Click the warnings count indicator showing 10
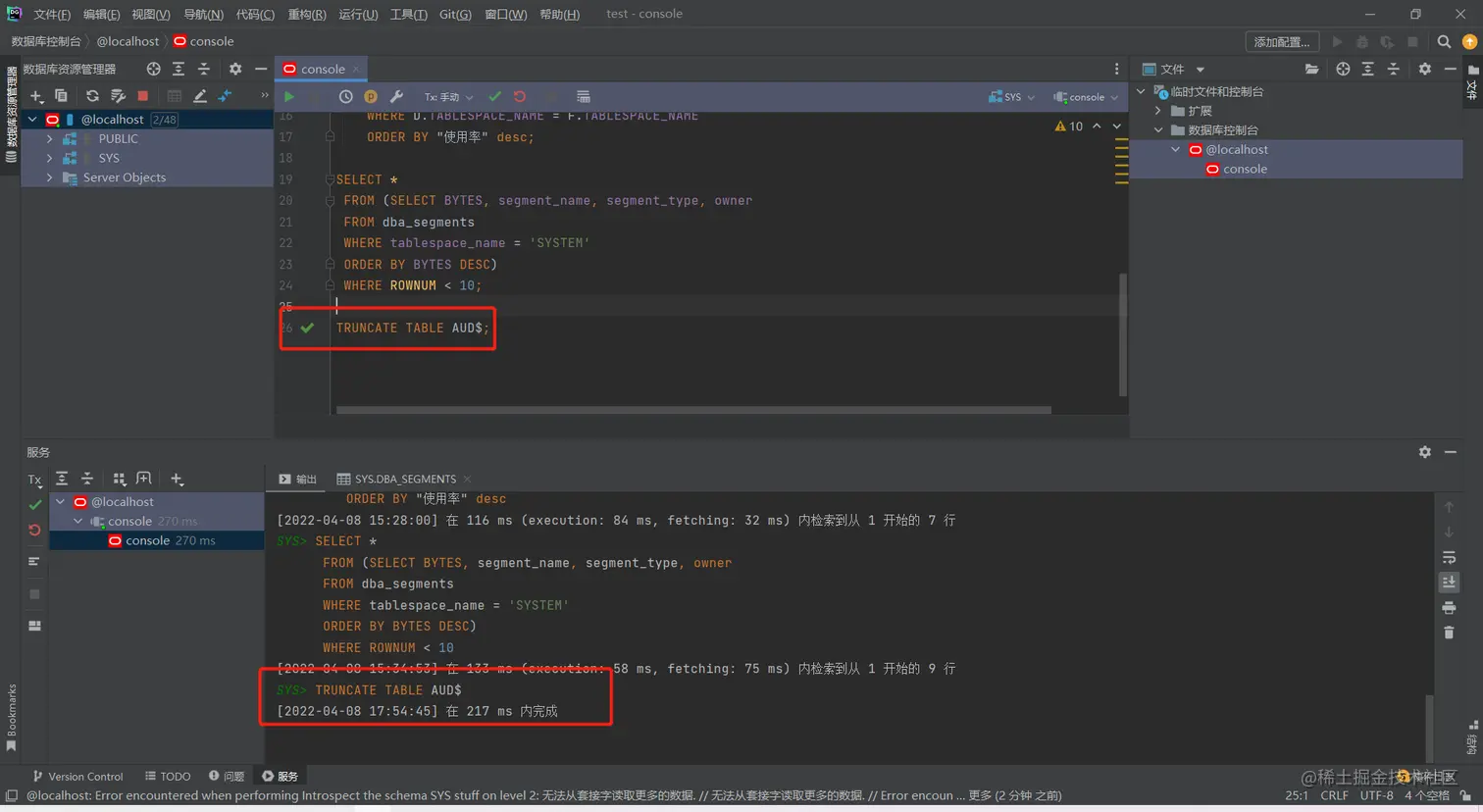The image size is (1483, 812). coord(1069,127)
